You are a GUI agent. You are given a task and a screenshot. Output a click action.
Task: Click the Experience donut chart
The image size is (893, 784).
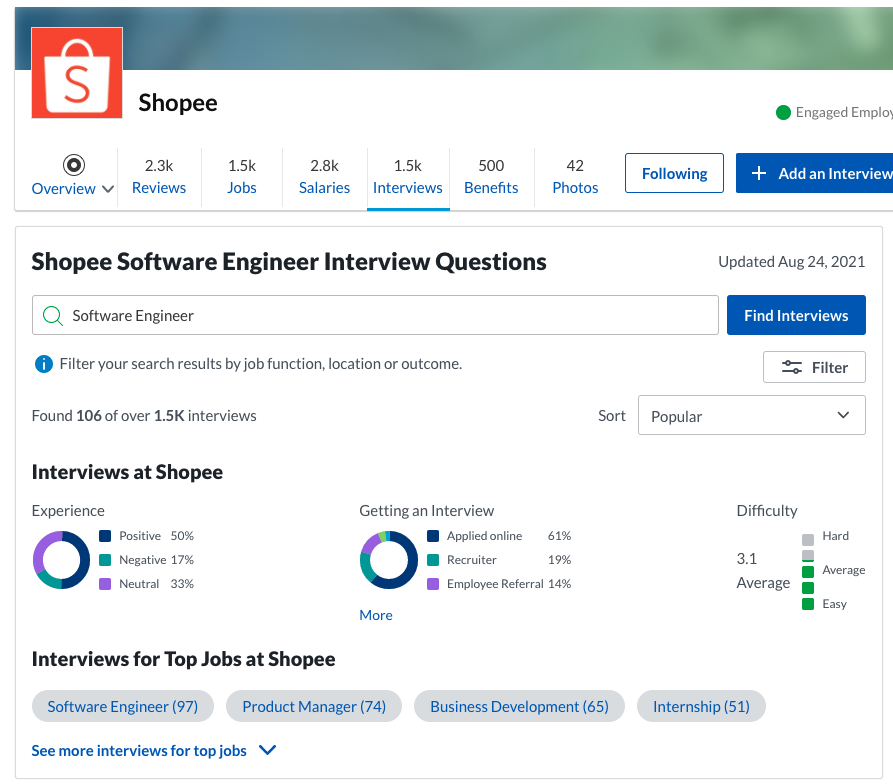[62, 560]
